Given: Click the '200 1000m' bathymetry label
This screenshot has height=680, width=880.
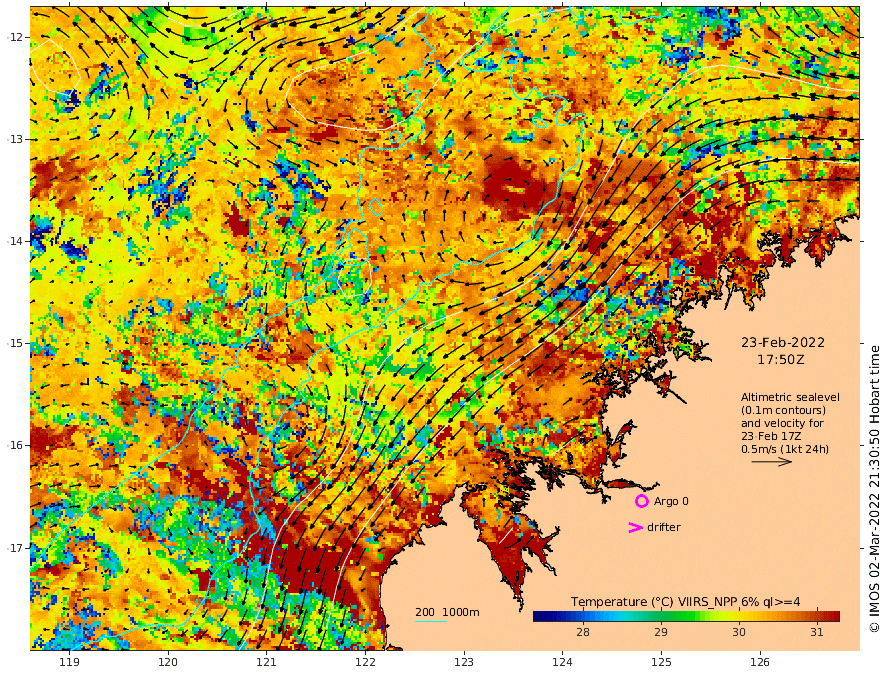Looking at the screenshot, I should 447,612.
